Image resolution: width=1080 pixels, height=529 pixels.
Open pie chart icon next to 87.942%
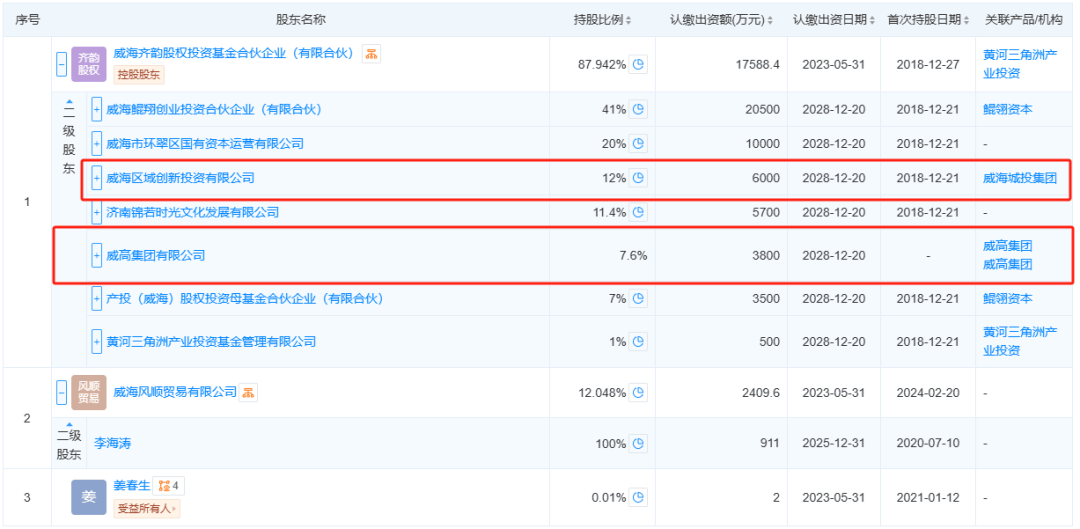pos(639,64)
